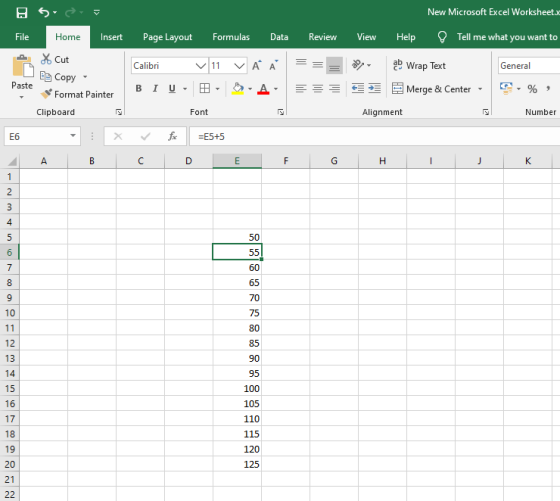Open the Formulas tab
The width and height of the screenshot is (560, 501).
click(x=231, y=37)
